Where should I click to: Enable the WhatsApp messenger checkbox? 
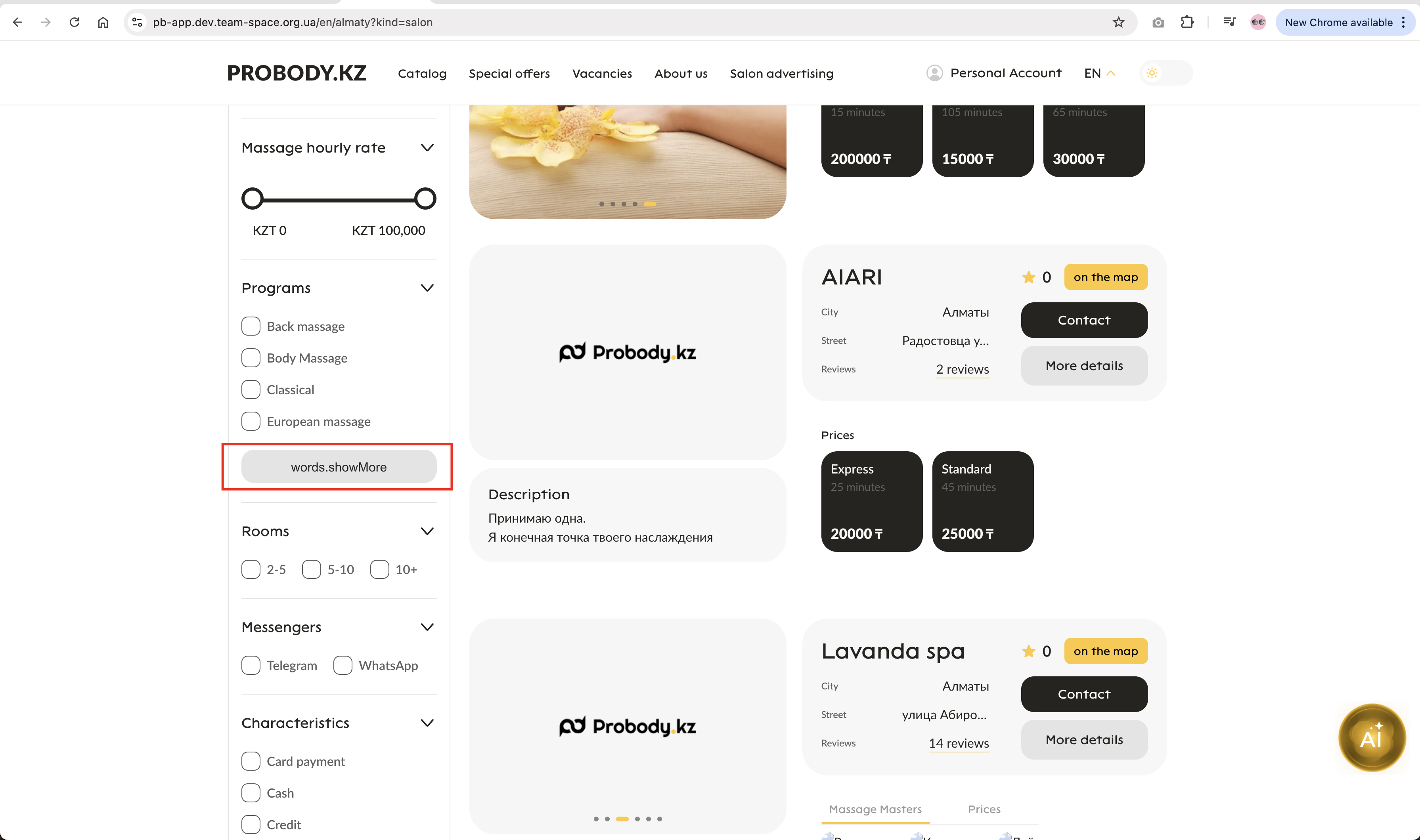click(343, 665)
